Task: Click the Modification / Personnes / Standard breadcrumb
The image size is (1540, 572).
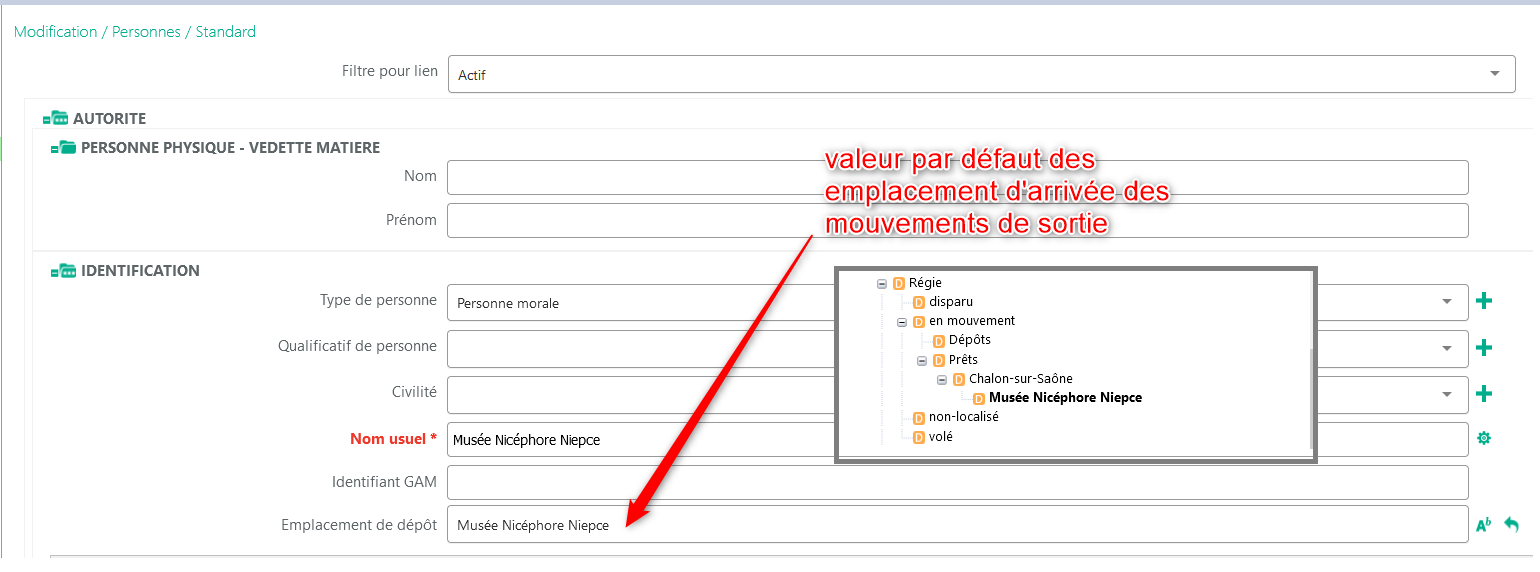Action: click(x=135, y=32)
